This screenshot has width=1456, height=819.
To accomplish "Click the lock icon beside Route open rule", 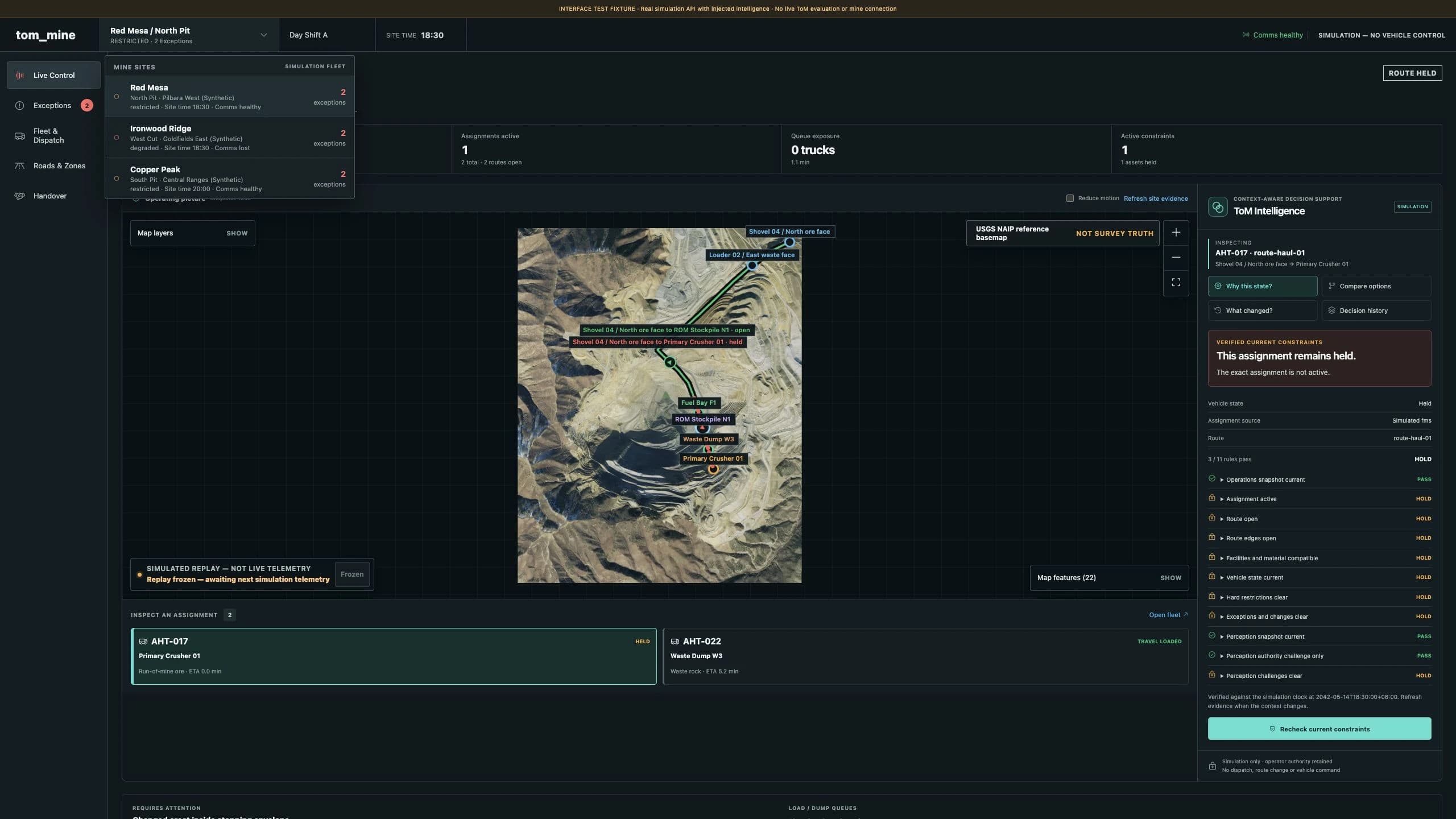I will point(1212,518).
